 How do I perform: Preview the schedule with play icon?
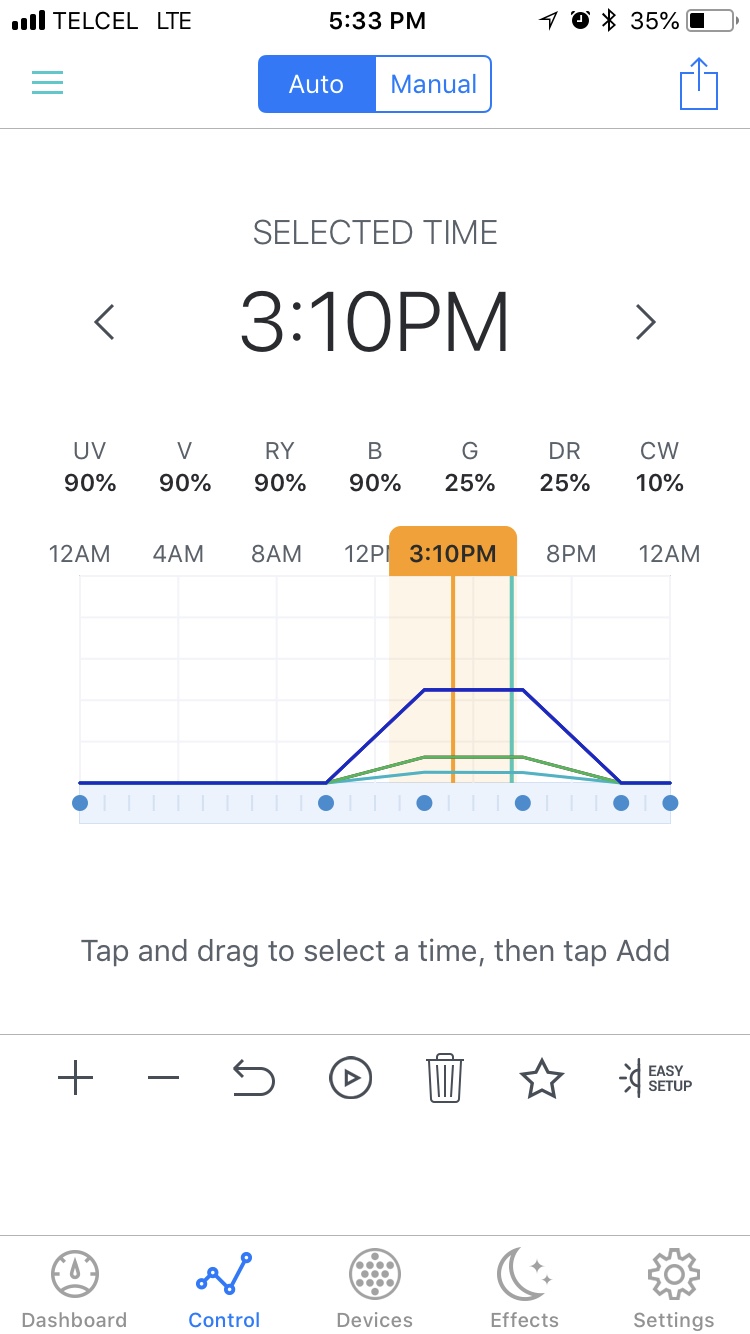click(x=350, y=1078)
